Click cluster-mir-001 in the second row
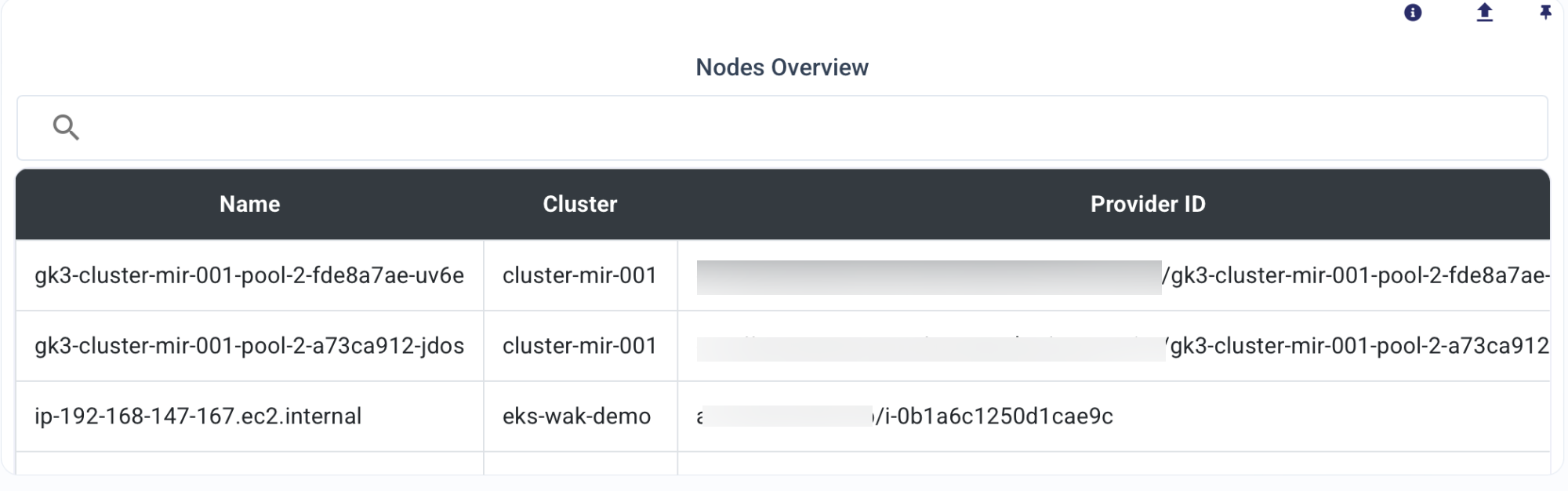This screenshot has height=491, width=1568. 579,346
